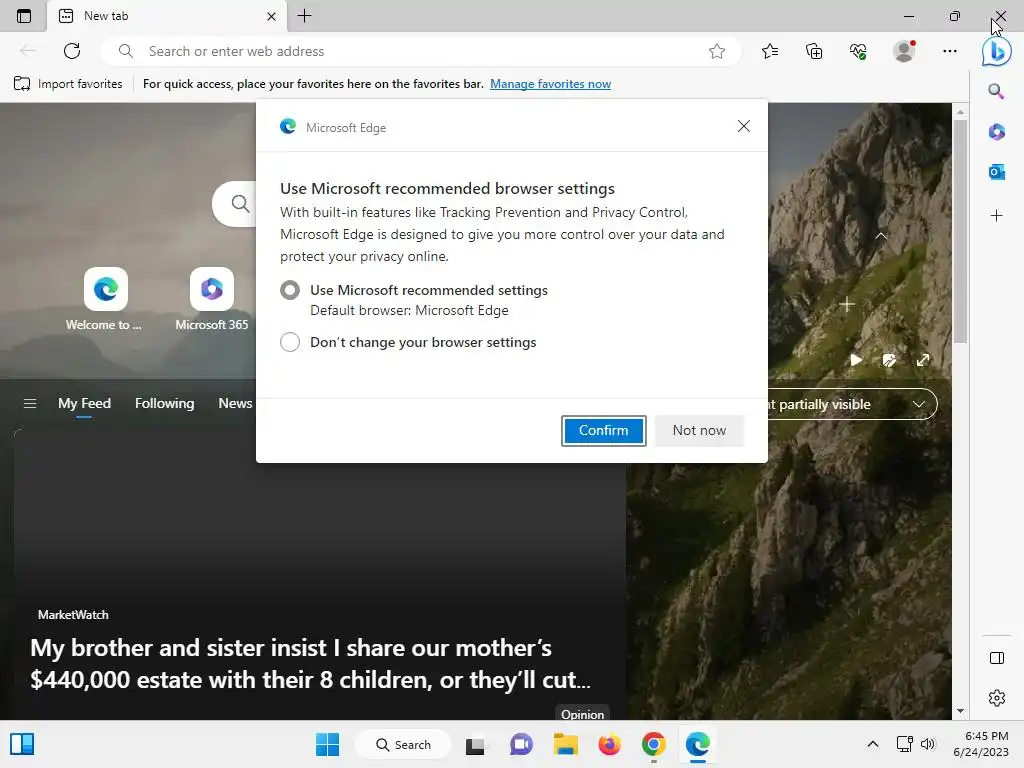Toggle the sidebar hide icon
Screen dimensions: 1024x768
(997, 658)
